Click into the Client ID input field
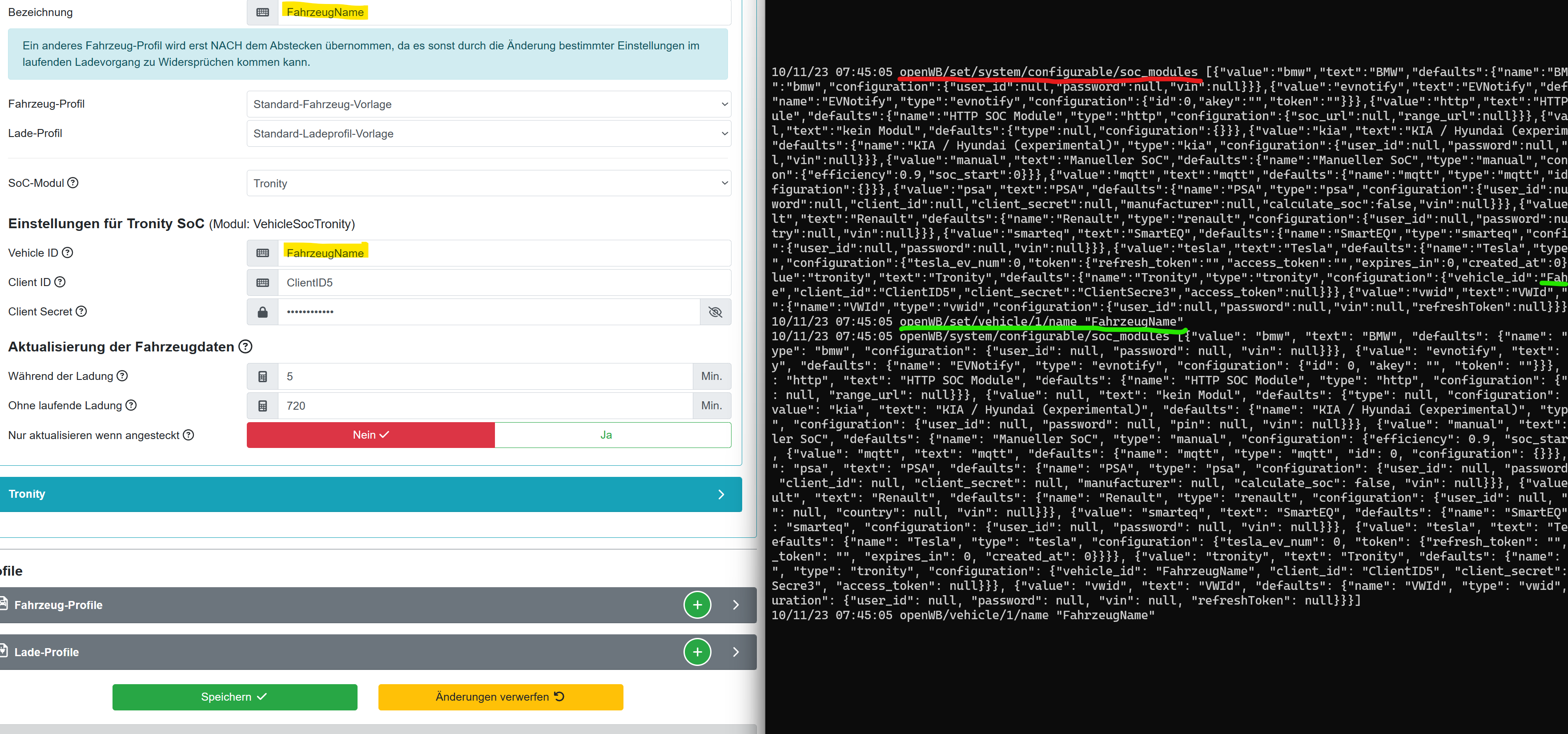Image resolution: width=1568 pixels, height=734 pixels. coord(503,282)
